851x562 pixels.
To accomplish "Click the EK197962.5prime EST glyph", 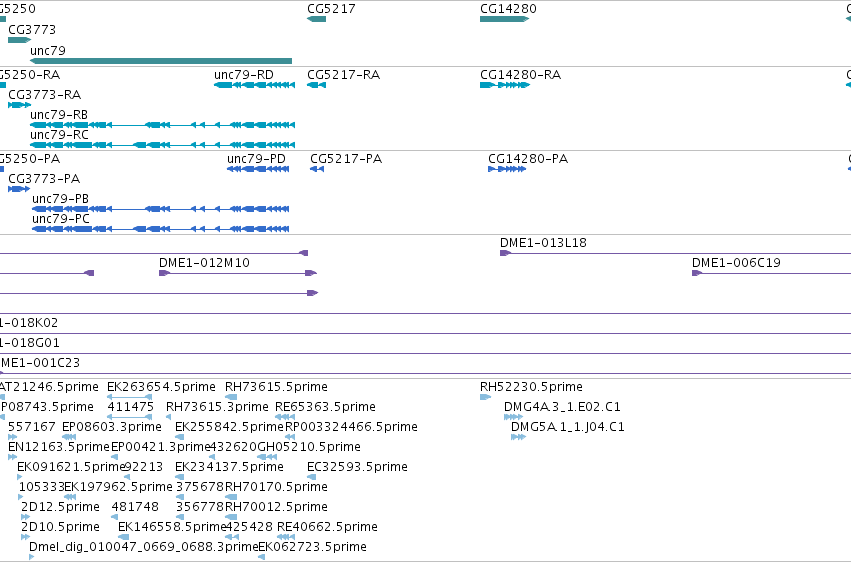I will (71, 497).
